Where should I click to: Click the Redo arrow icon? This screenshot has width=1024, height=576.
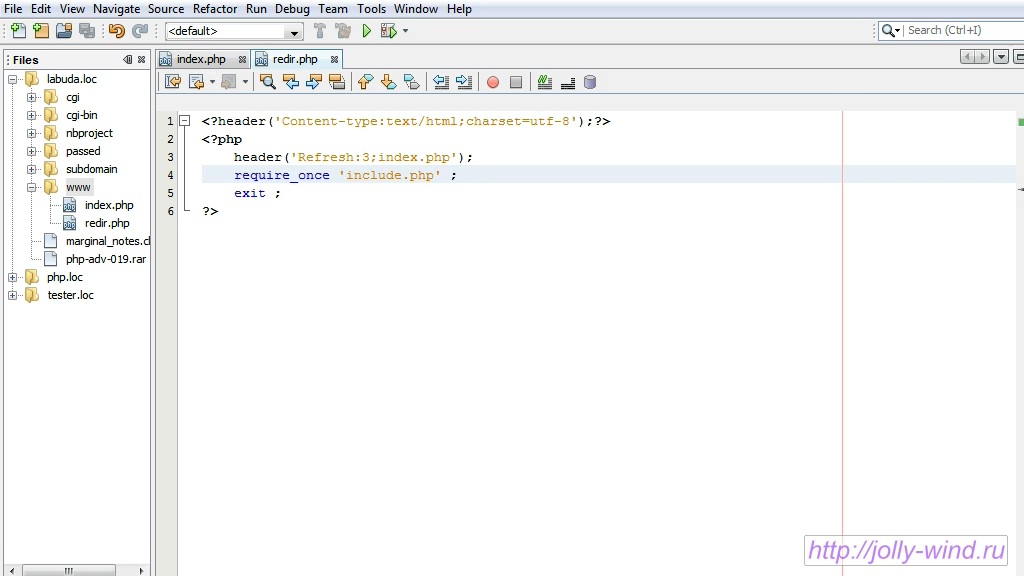point(140,31)
